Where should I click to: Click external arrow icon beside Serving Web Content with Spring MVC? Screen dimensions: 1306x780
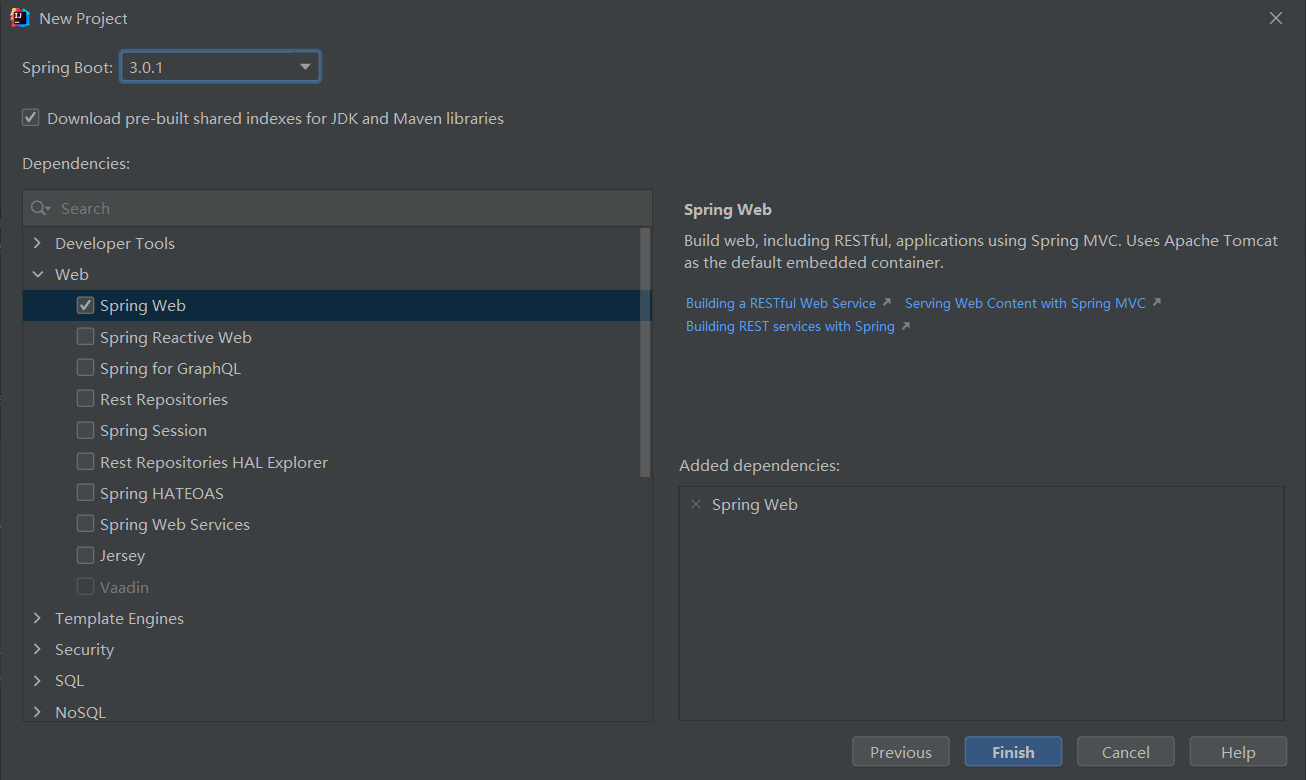(x=1156, y=302)
